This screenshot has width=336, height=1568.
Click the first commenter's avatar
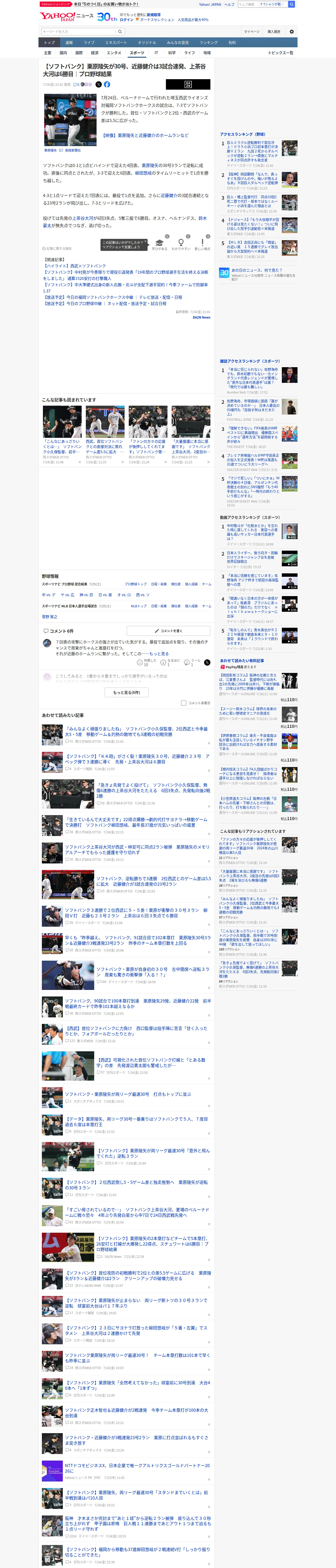(47, 643)
